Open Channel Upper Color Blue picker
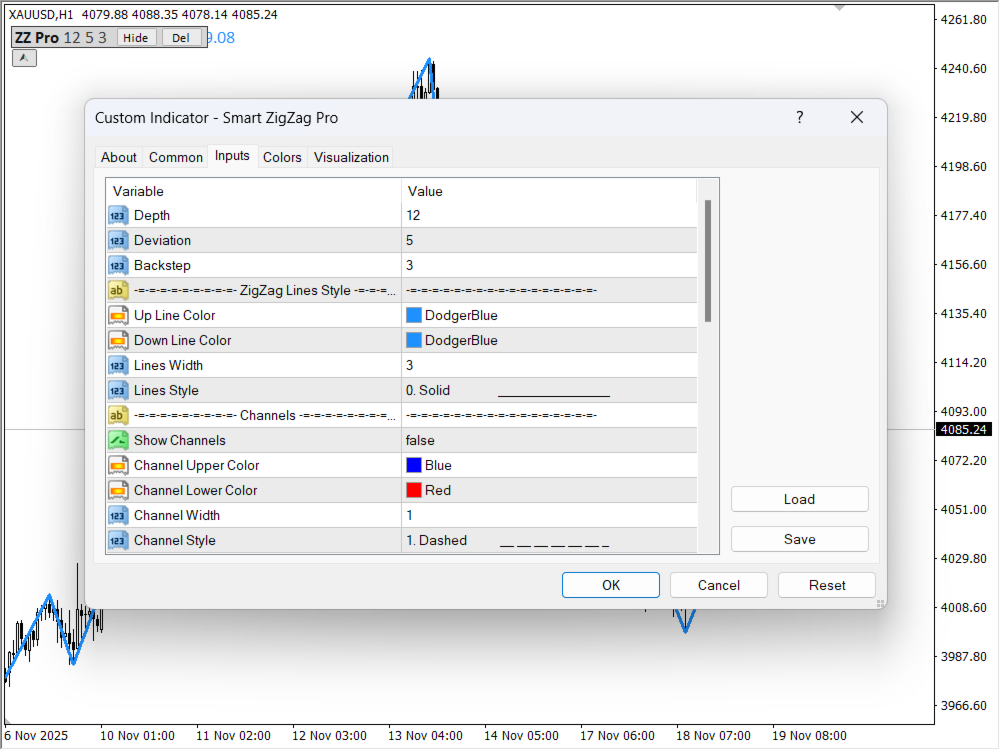Viewport: 1000px width, 750px height. tap(549, 466)
